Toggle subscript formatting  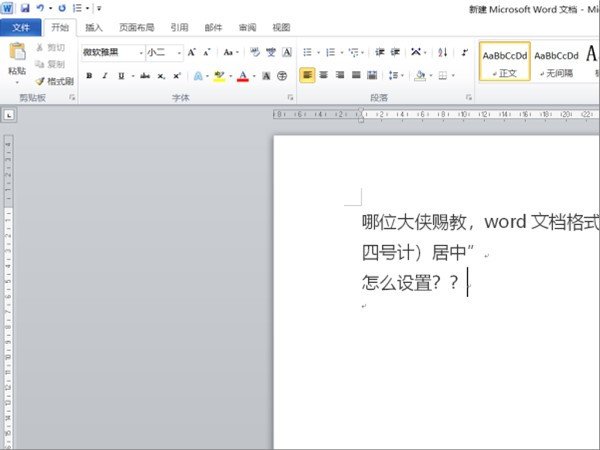(x=161, y=76)
